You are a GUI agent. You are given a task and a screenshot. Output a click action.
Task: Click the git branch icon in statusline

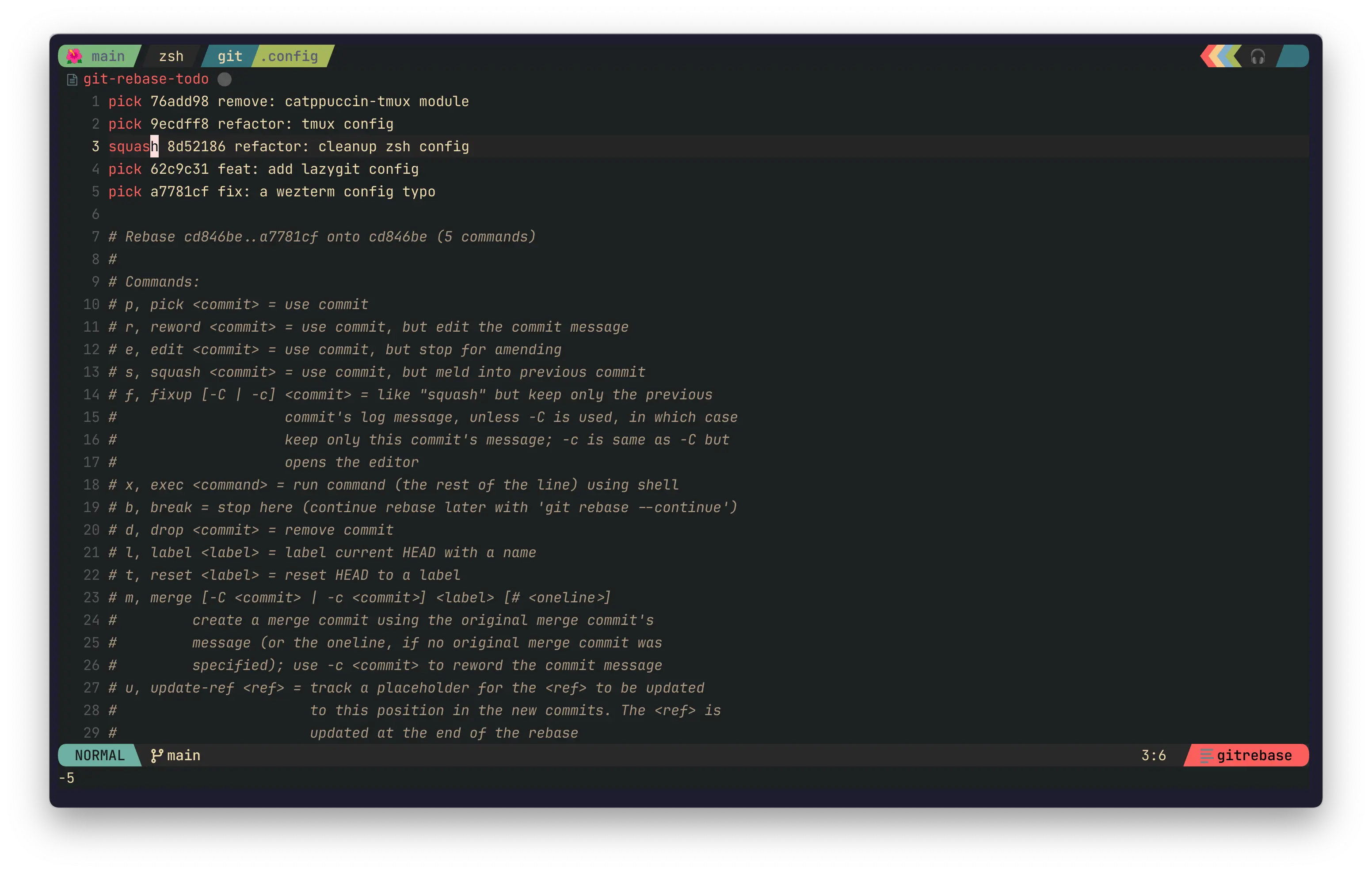pos(156,755)
